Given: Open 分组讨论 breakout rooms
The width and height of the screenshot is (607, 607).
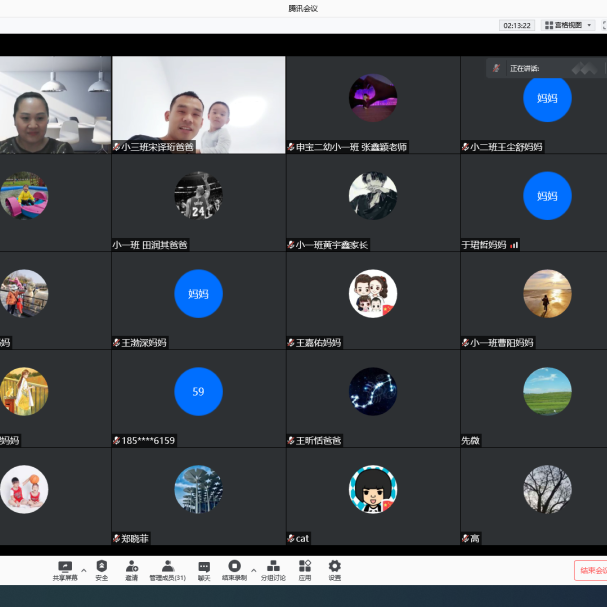Looking at the screenshot, I should click(273, 570).
